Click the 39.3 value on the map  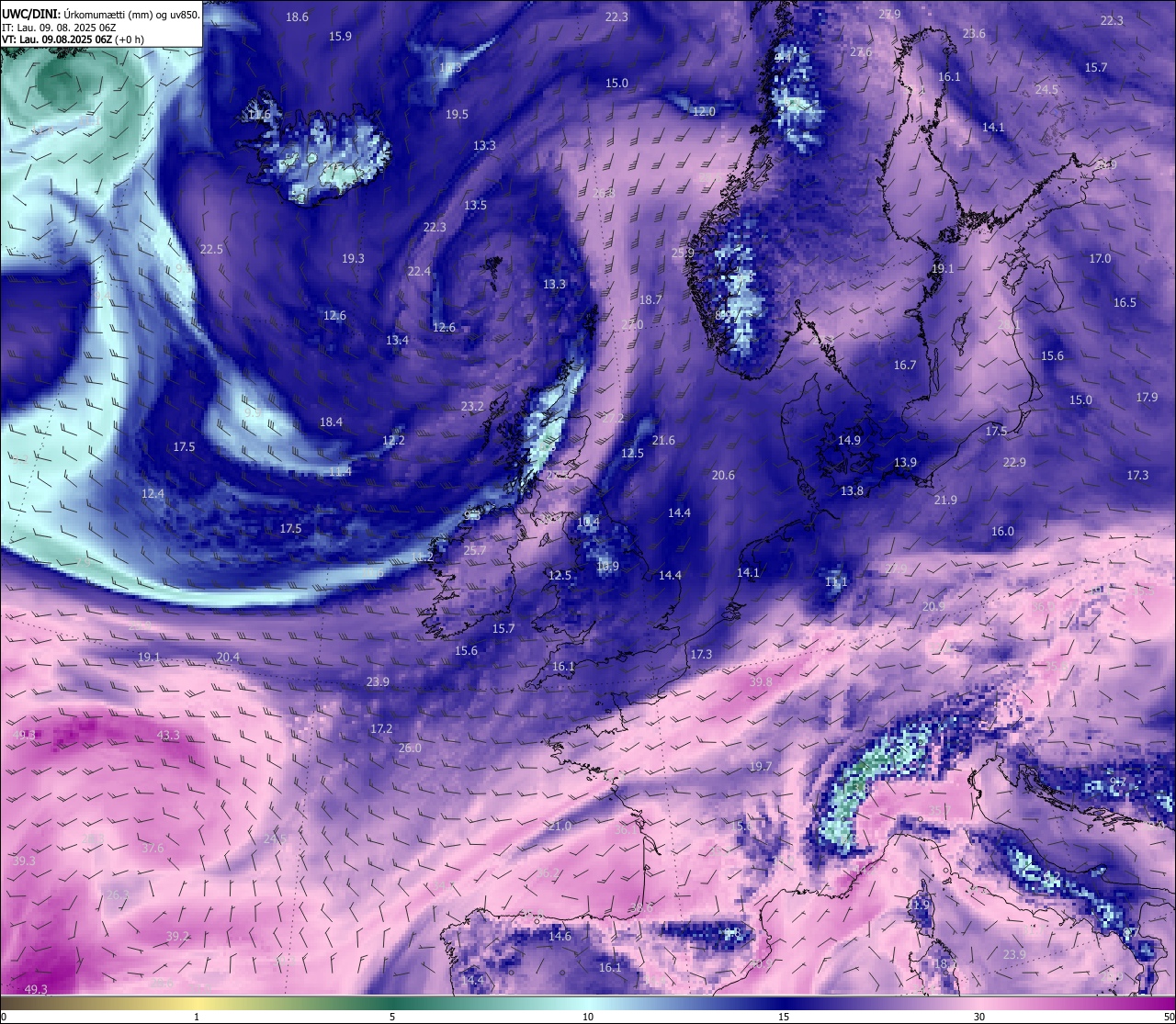click(x=24, y=861)
